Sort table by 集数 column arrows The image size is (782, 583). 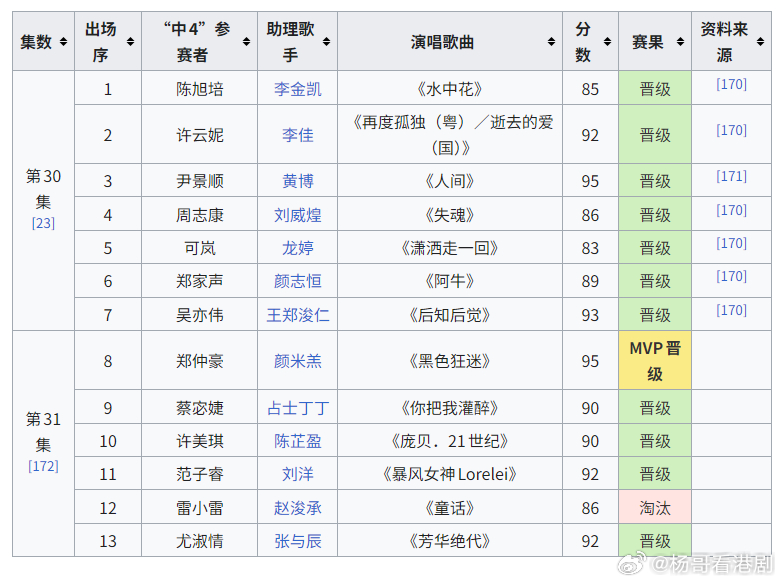point(63,42)
